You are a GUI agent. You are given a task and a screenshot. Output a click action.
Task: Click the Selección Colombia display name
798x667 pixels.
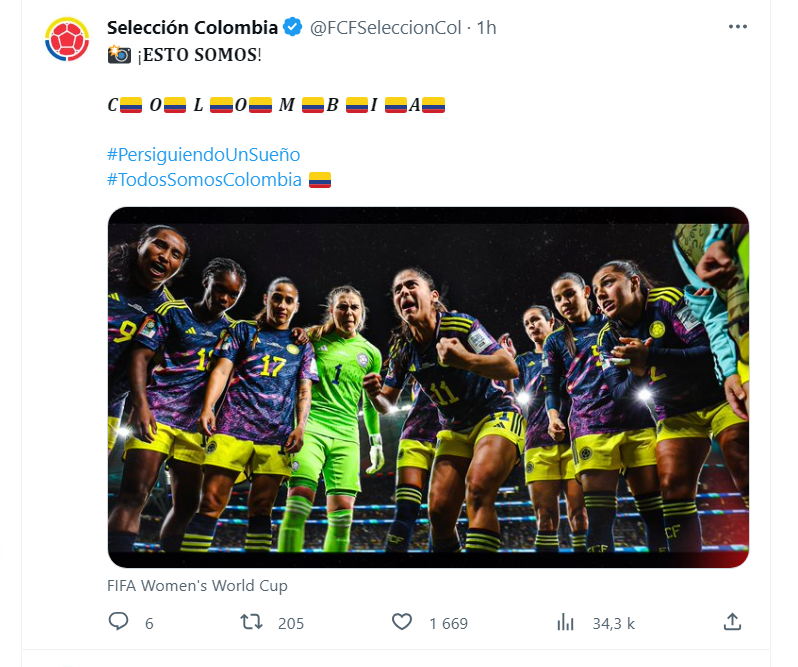[192, 28]
